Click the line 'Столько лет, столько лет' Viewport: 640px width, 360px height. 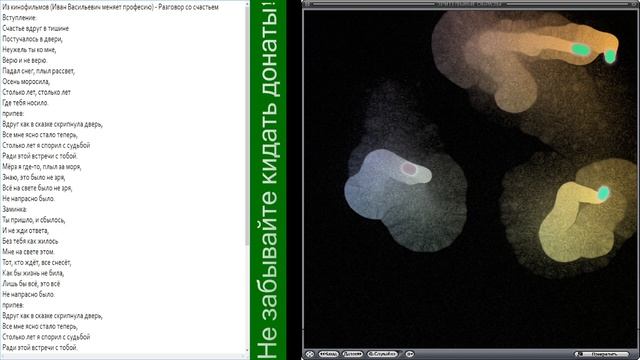point(36,92)
